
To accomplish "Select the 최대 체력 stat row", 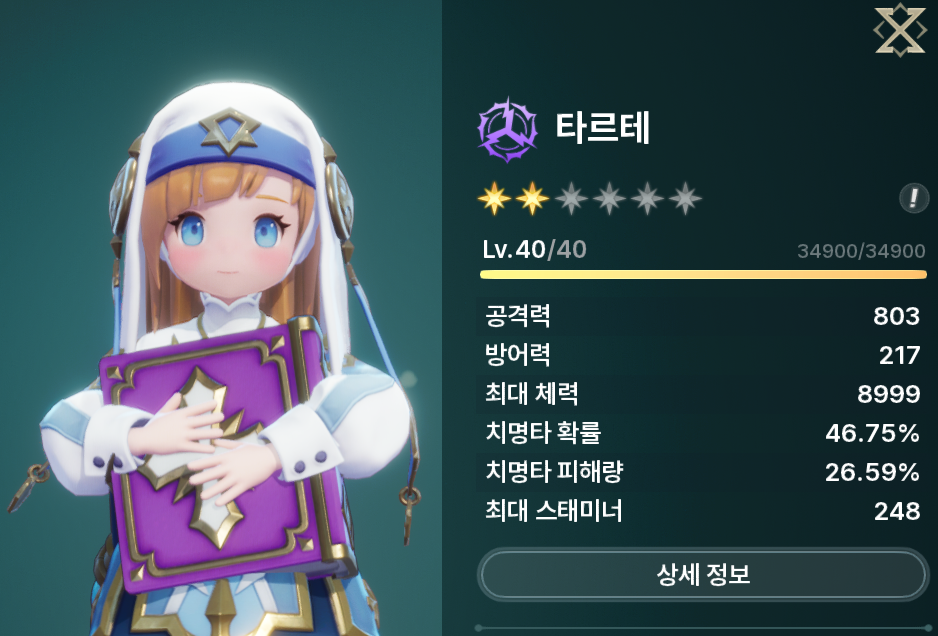I will pyautogui.click(x=702, y=394).
